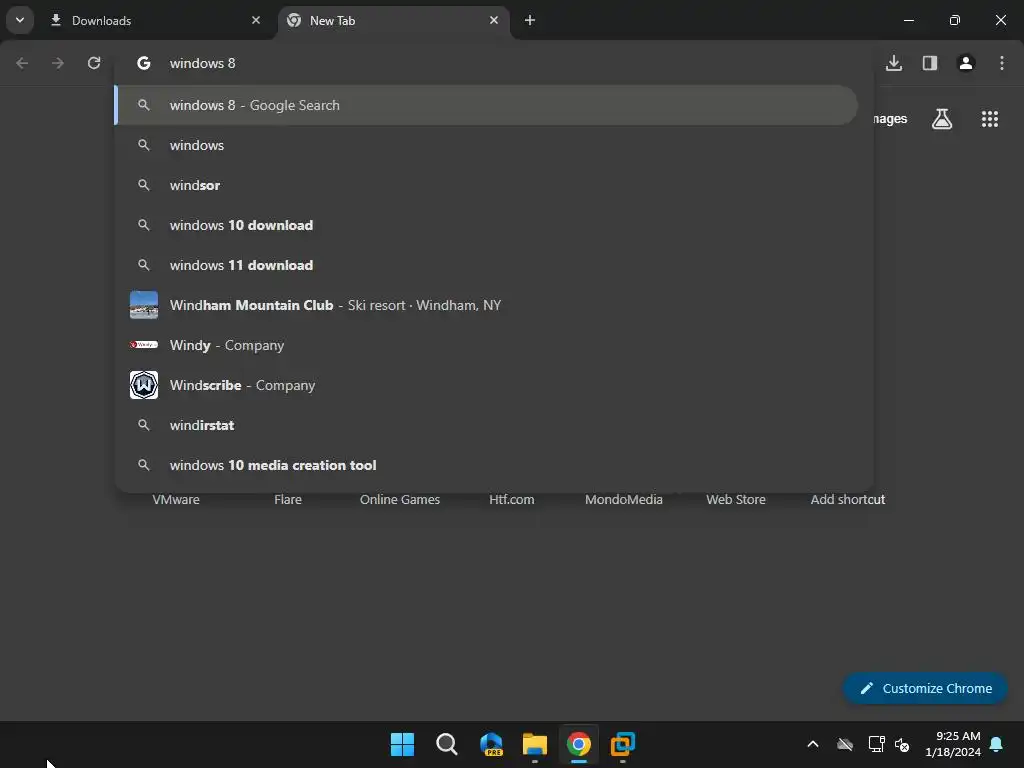Image resolution: width=1024 pixels, height=768 pixels.
Task: Select the 'Windscribe - Company' suggestion
Action: click(486, 385)
